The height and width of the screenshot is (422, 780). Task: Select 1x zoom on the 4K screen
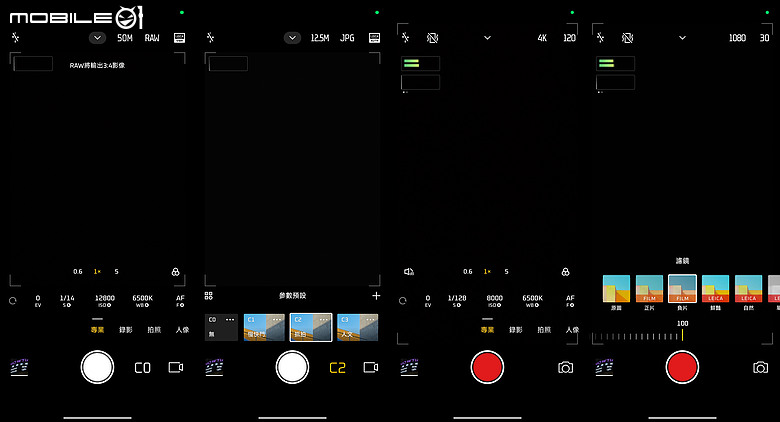tap(487, 272)
